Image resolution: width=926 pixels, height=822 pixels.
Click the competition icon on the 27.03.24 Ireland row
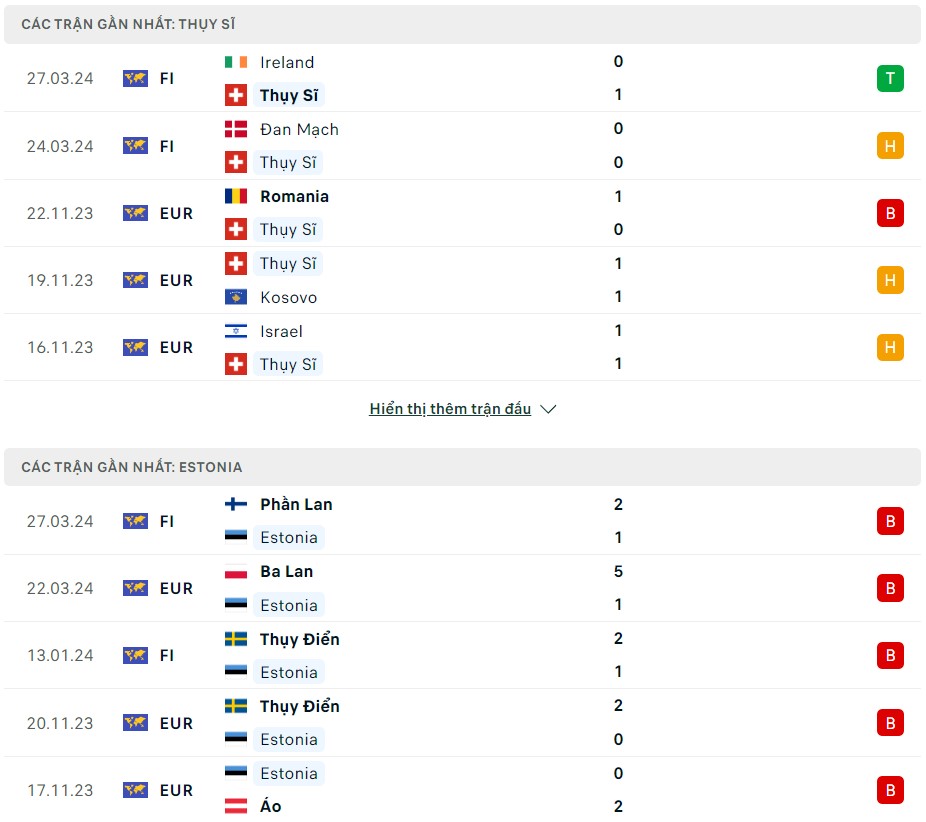pos(135,78)
